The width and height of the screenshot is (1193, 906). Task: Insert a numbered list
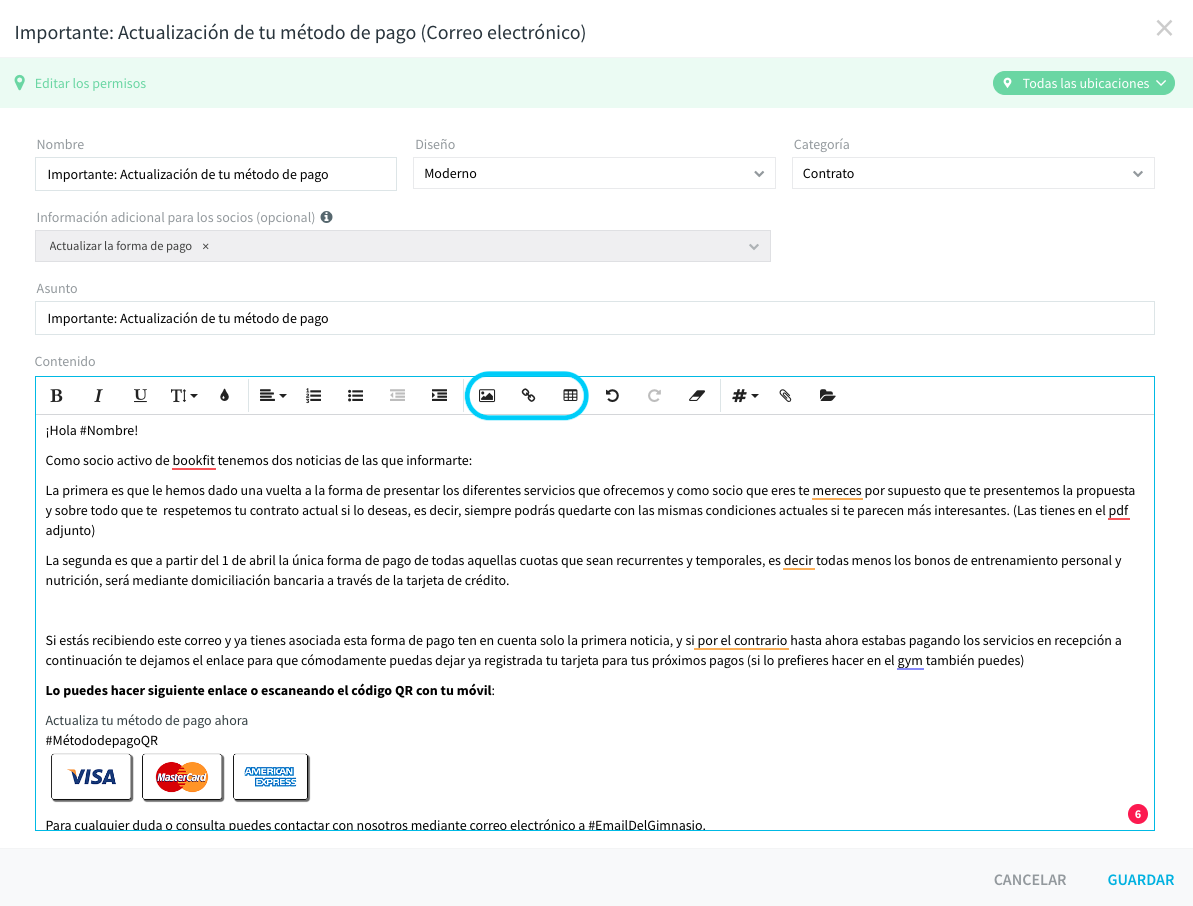(x=313, y=396)
